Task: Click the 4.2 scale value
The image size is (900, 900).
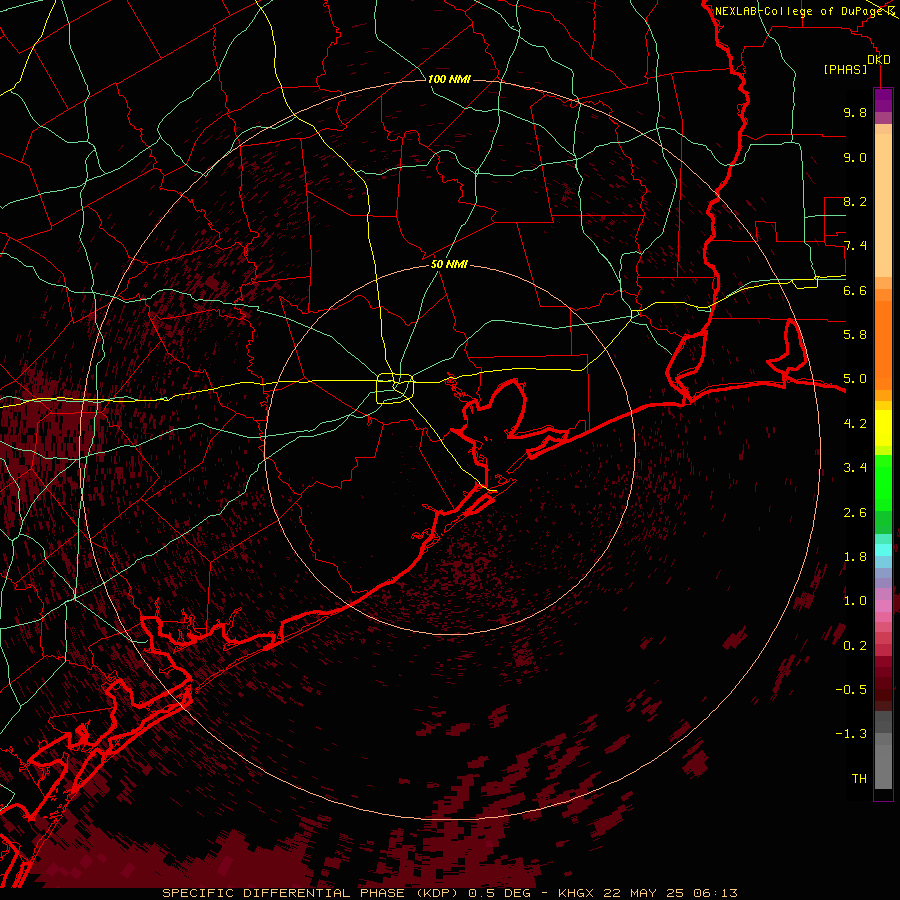Action: (855, 424)
